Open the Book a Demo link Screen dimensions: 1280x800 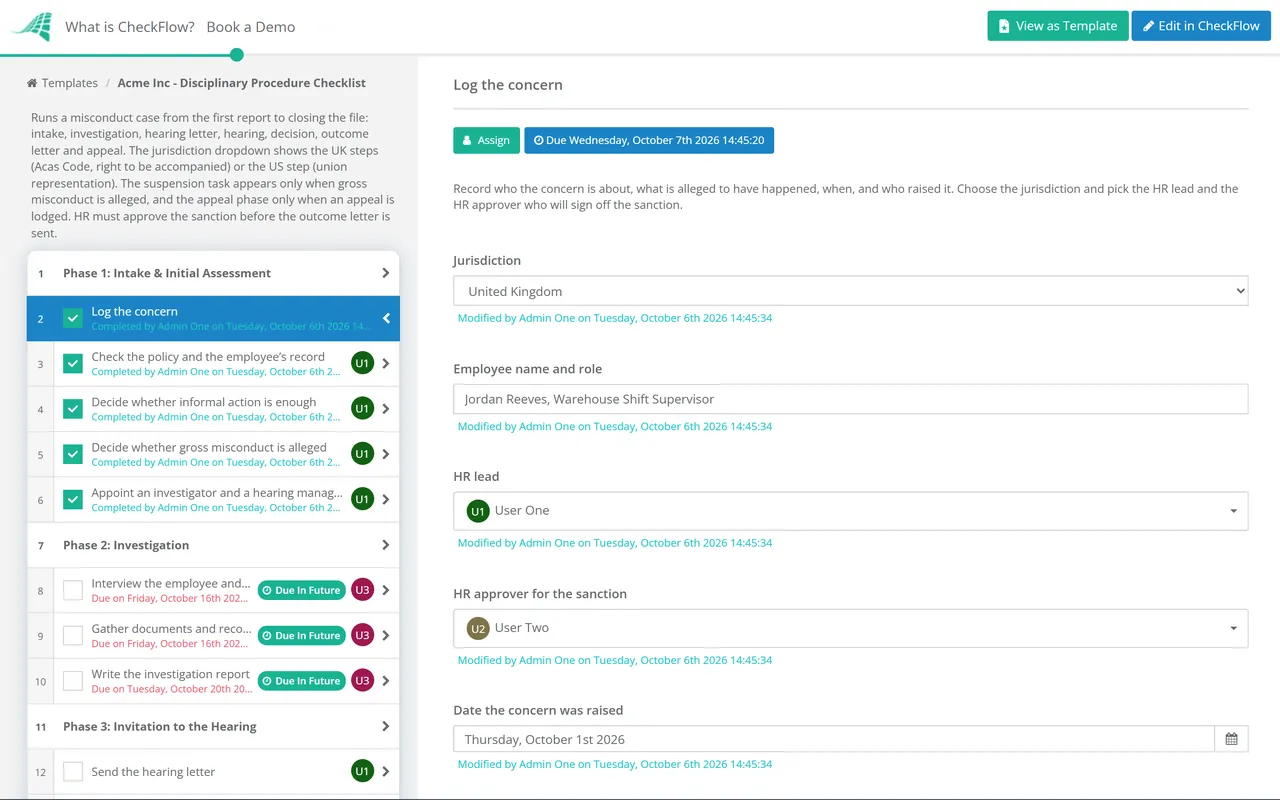pos(251,27)
